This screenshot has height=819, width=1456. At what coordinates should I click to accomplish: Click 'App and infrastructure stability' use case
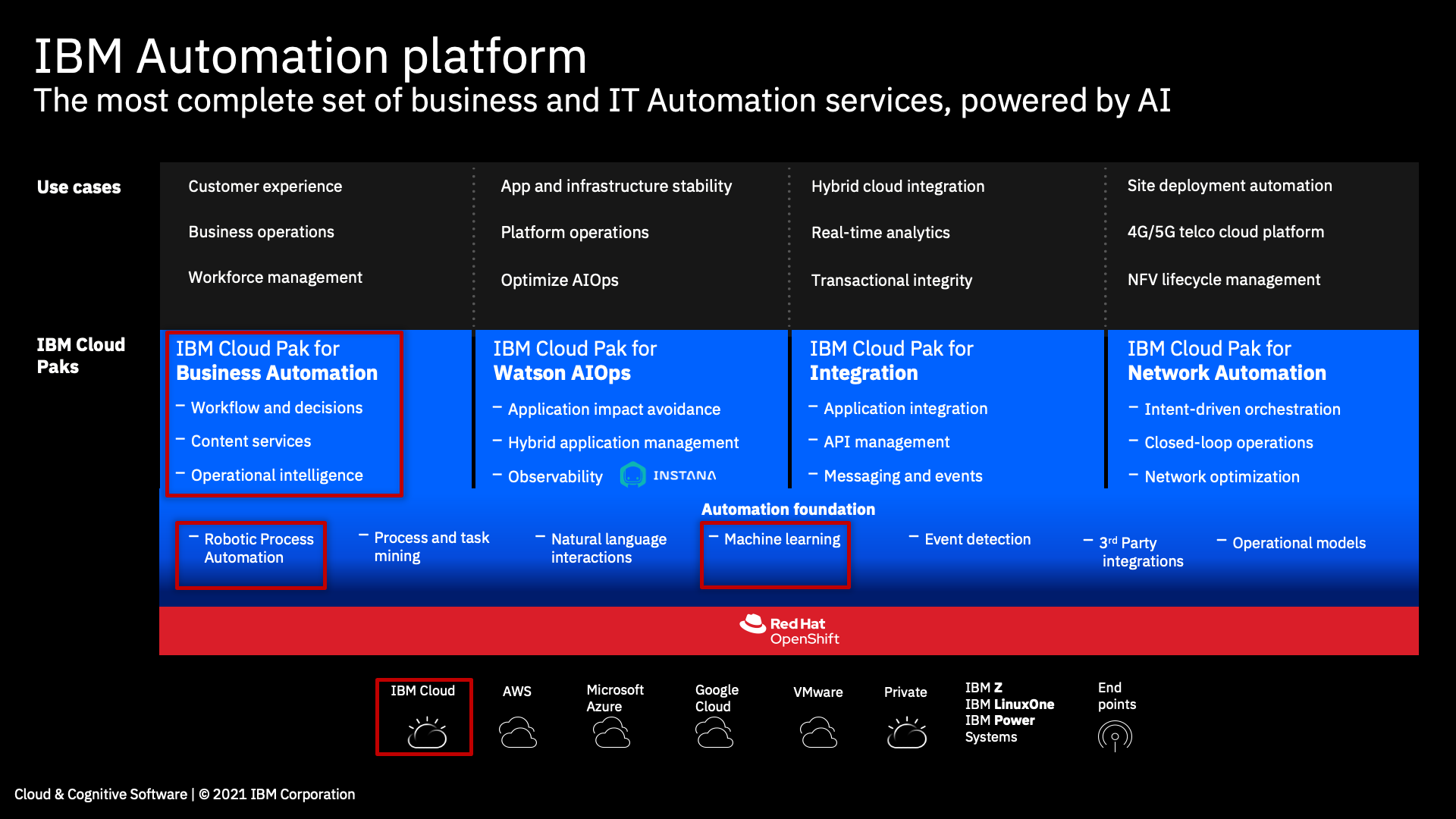coord(616,187)
